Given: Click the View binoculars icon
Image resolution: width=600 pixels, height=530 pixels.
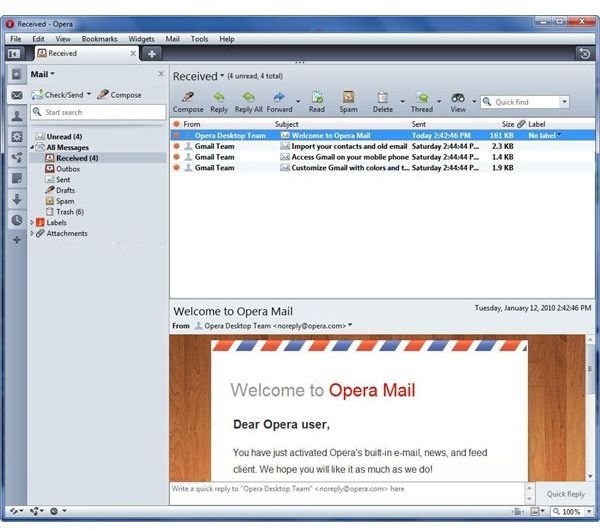Looking at the screenshot, I should click(458, 98).
